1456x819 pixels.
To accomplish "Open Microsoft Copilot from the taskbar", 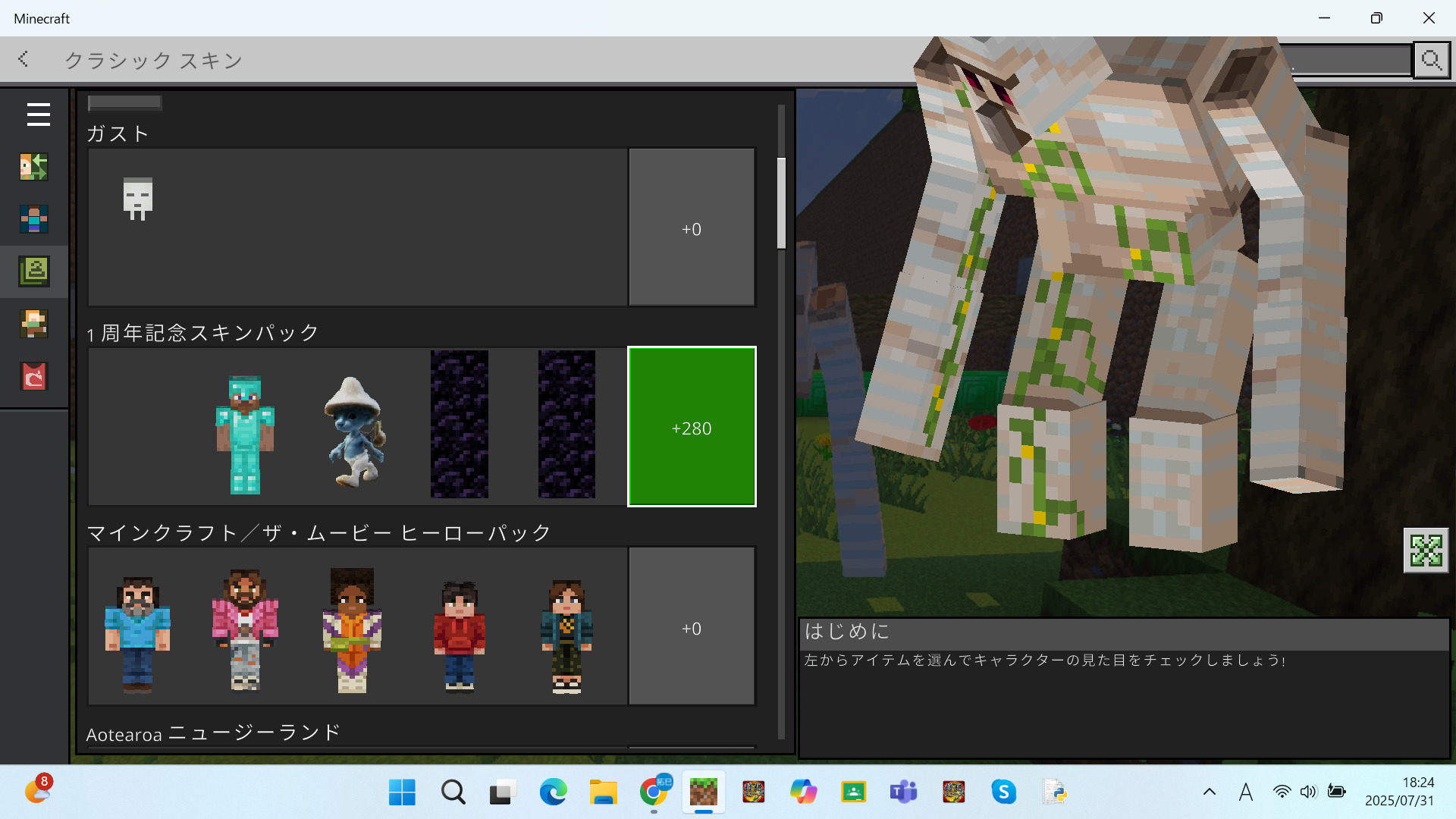I will pyautogui.click(x=803, y=792).
